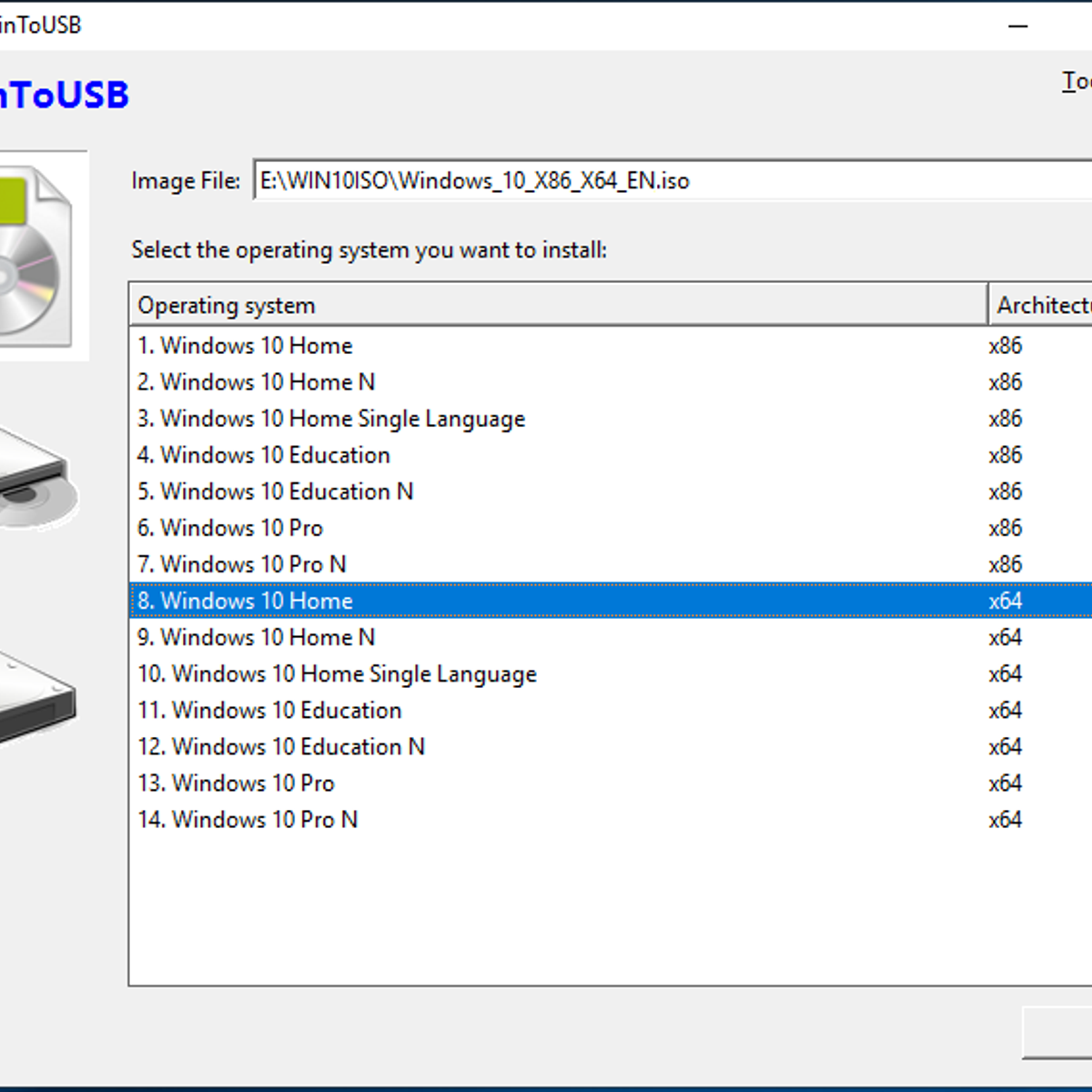This screenshot has height=1092, width=1092.
Task: Sort by the Operating system column header
Action: 557,305
